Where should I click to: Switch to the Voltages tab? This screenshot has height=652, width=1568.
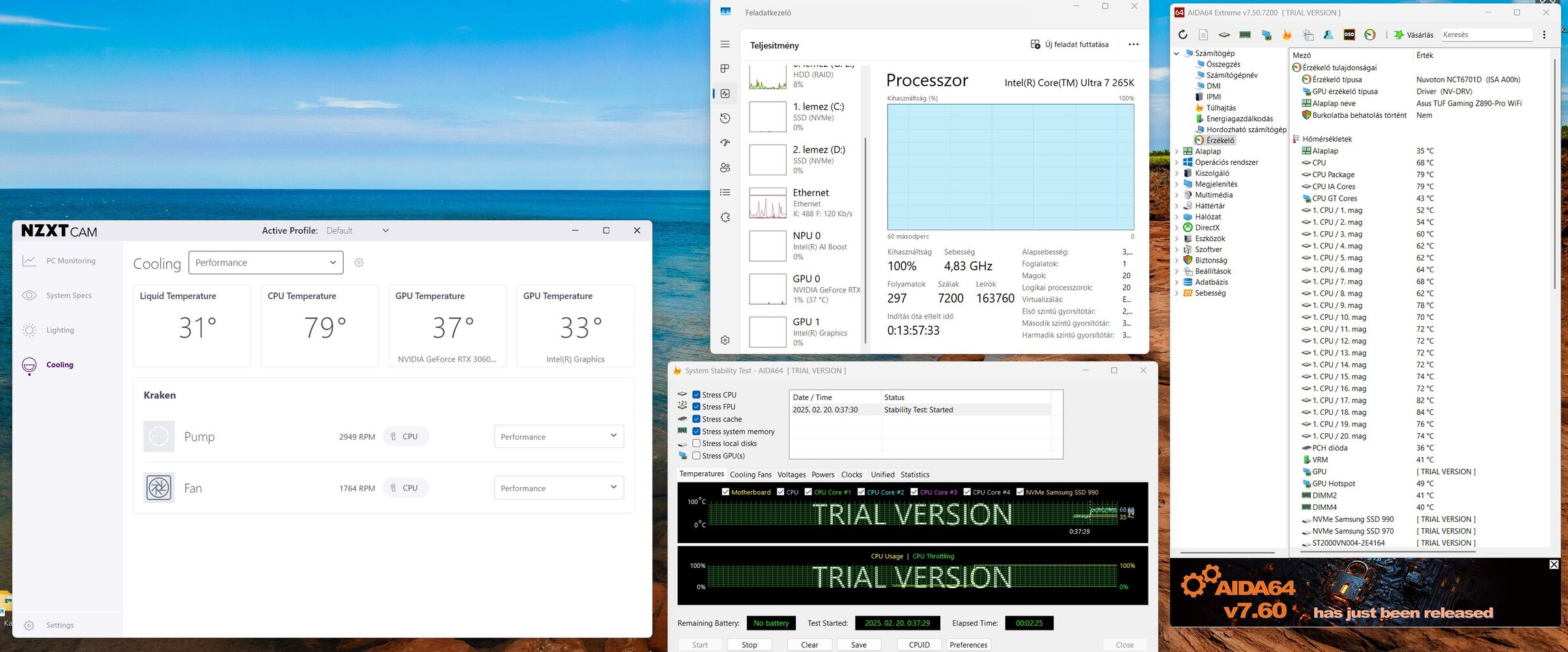coord(791,475)
